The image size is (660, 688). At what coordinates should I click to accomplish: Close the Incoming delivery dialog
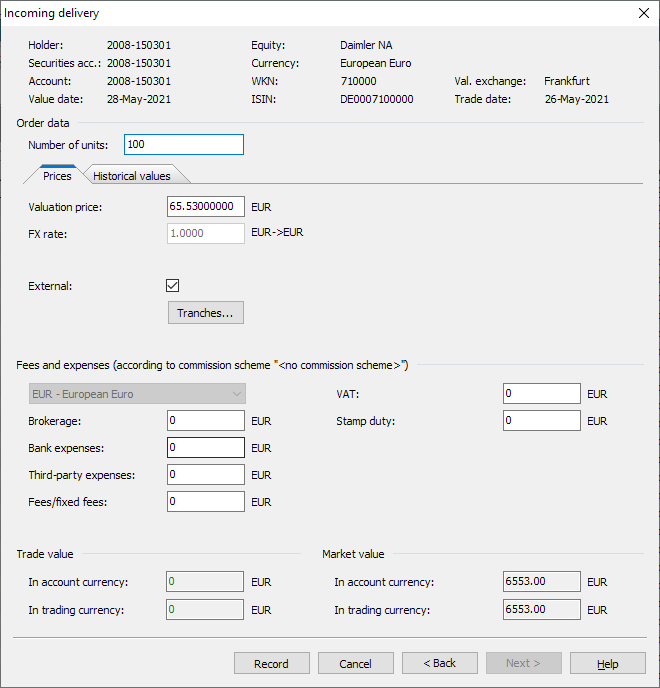point(642,13)
